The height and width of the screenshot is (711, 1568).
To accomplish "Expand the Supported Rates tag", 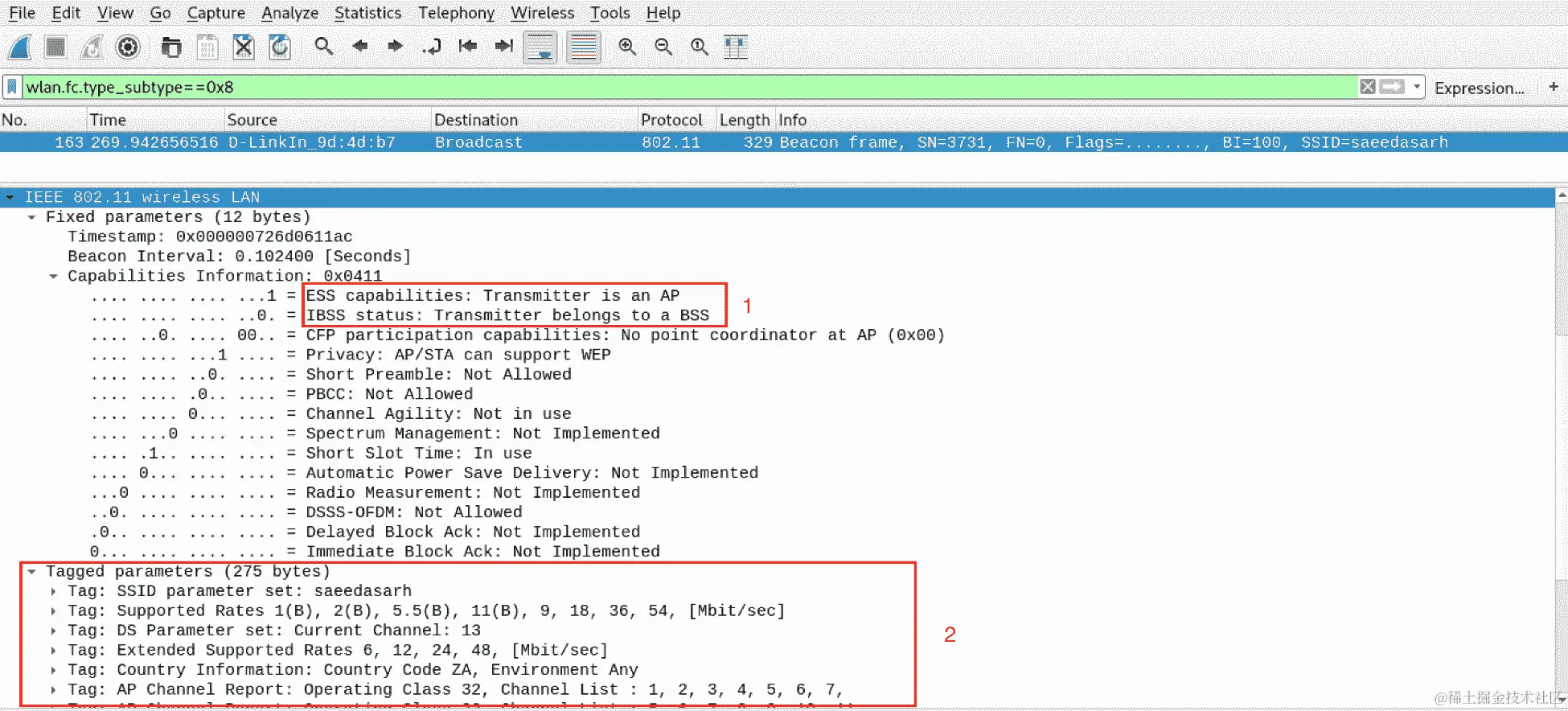I will [x=53, y=611].
